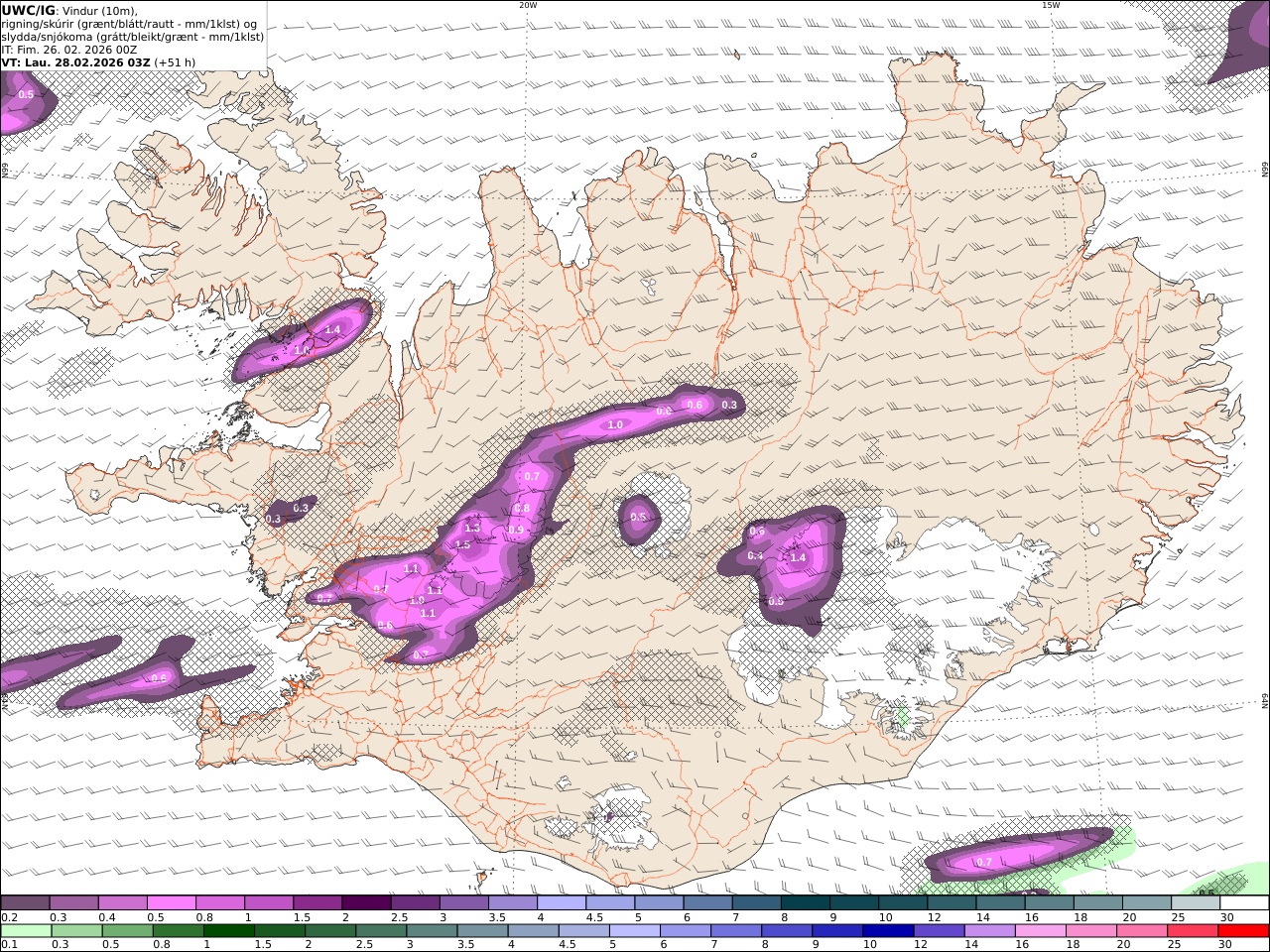Click the 0.5 value in the top-left corner patch

pos(26,95)
